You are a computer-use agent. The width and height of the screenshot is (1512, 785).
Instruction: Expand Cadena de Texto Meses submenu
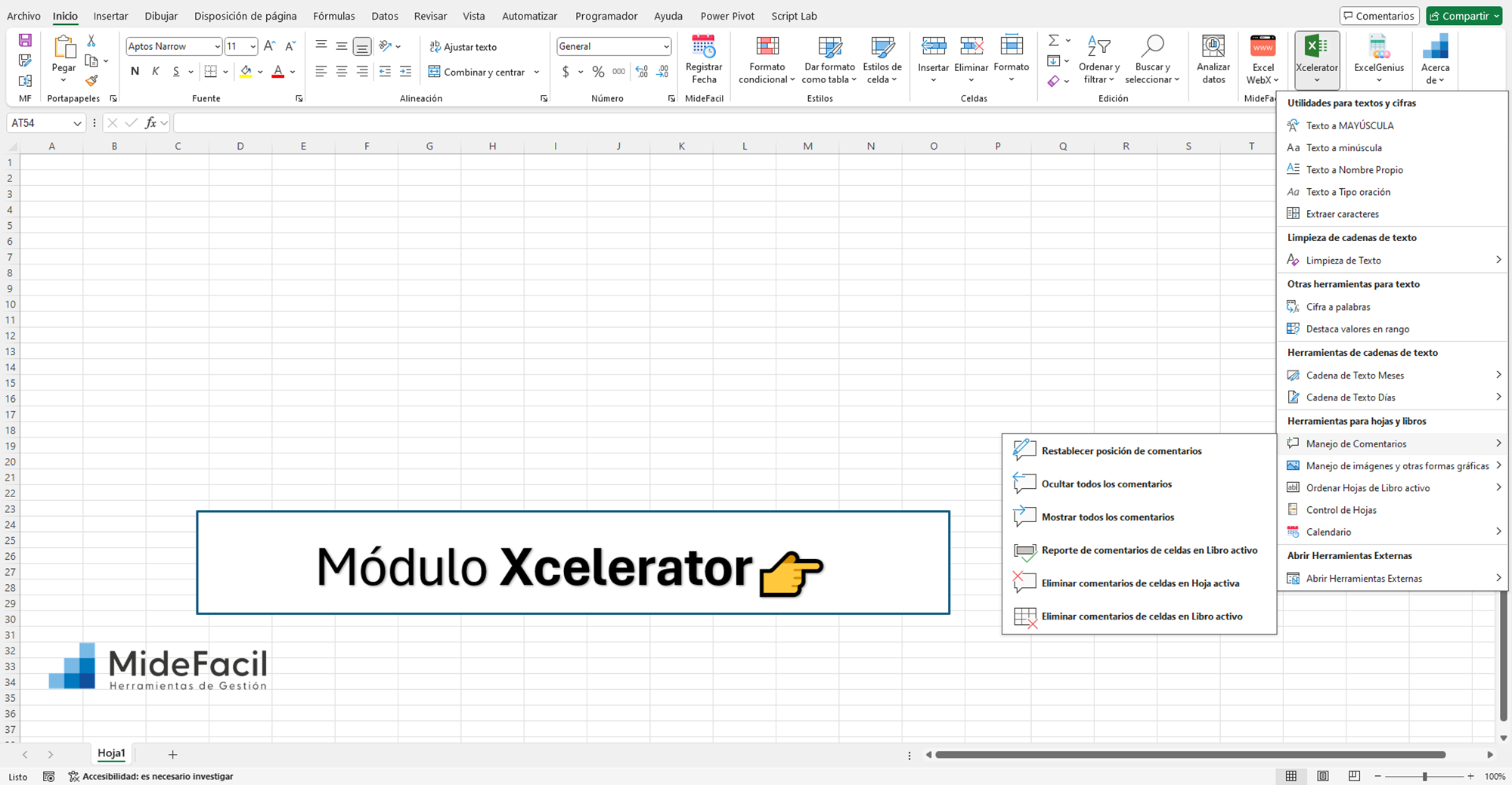pyautogui.click(x=1391, y=375)
